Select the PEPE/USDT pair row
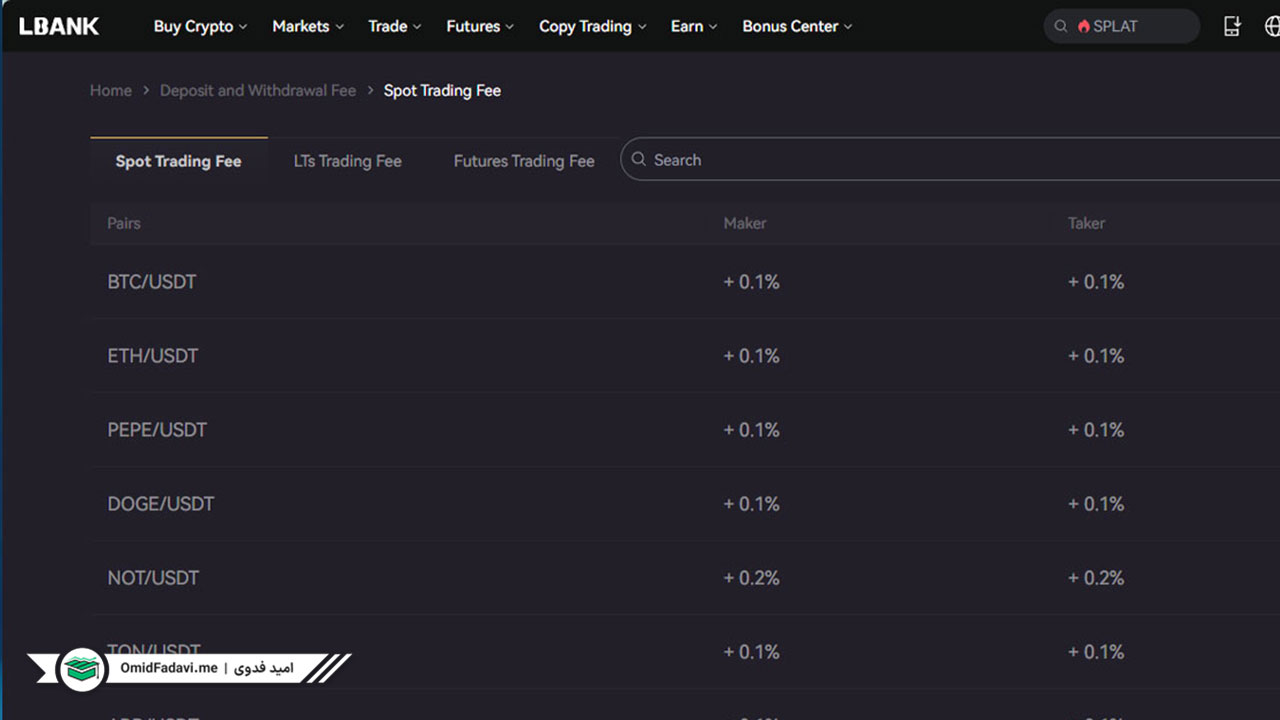This screenshot has width=1280, height=720. click(685, 430)
